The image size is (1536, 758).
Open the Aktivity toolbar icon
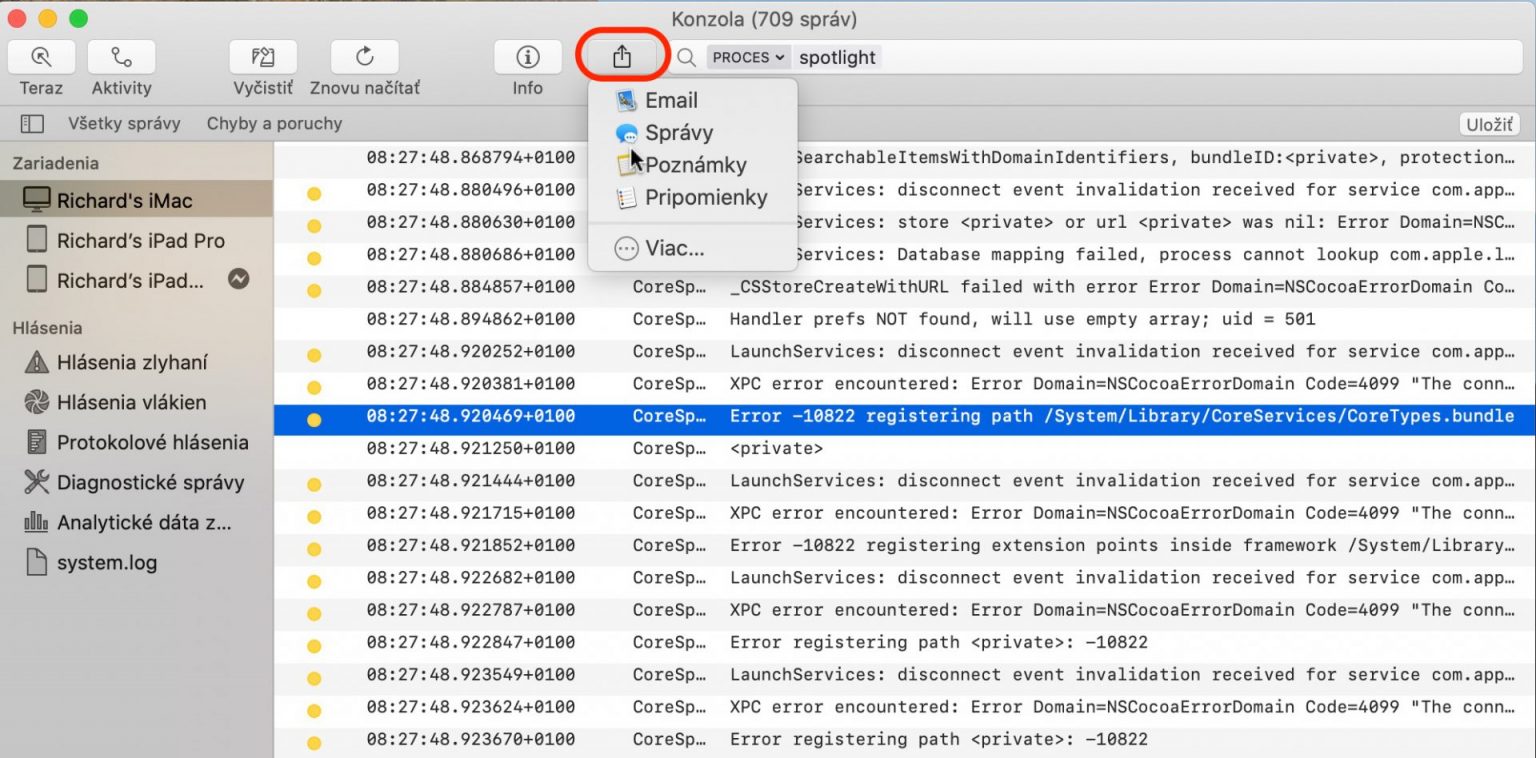click(x=121, y=57)
